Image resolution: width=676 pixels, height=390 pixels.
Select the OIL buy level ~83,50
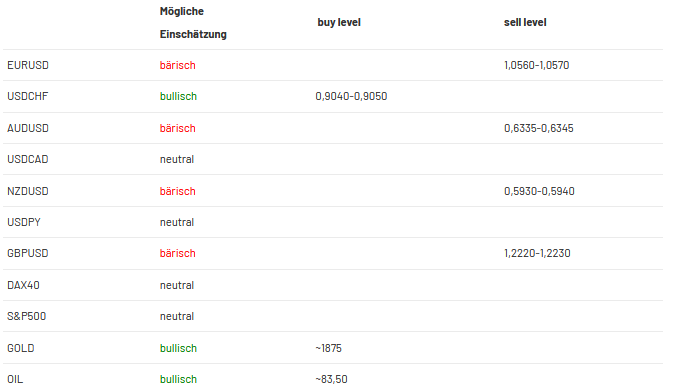coord(332,379)
